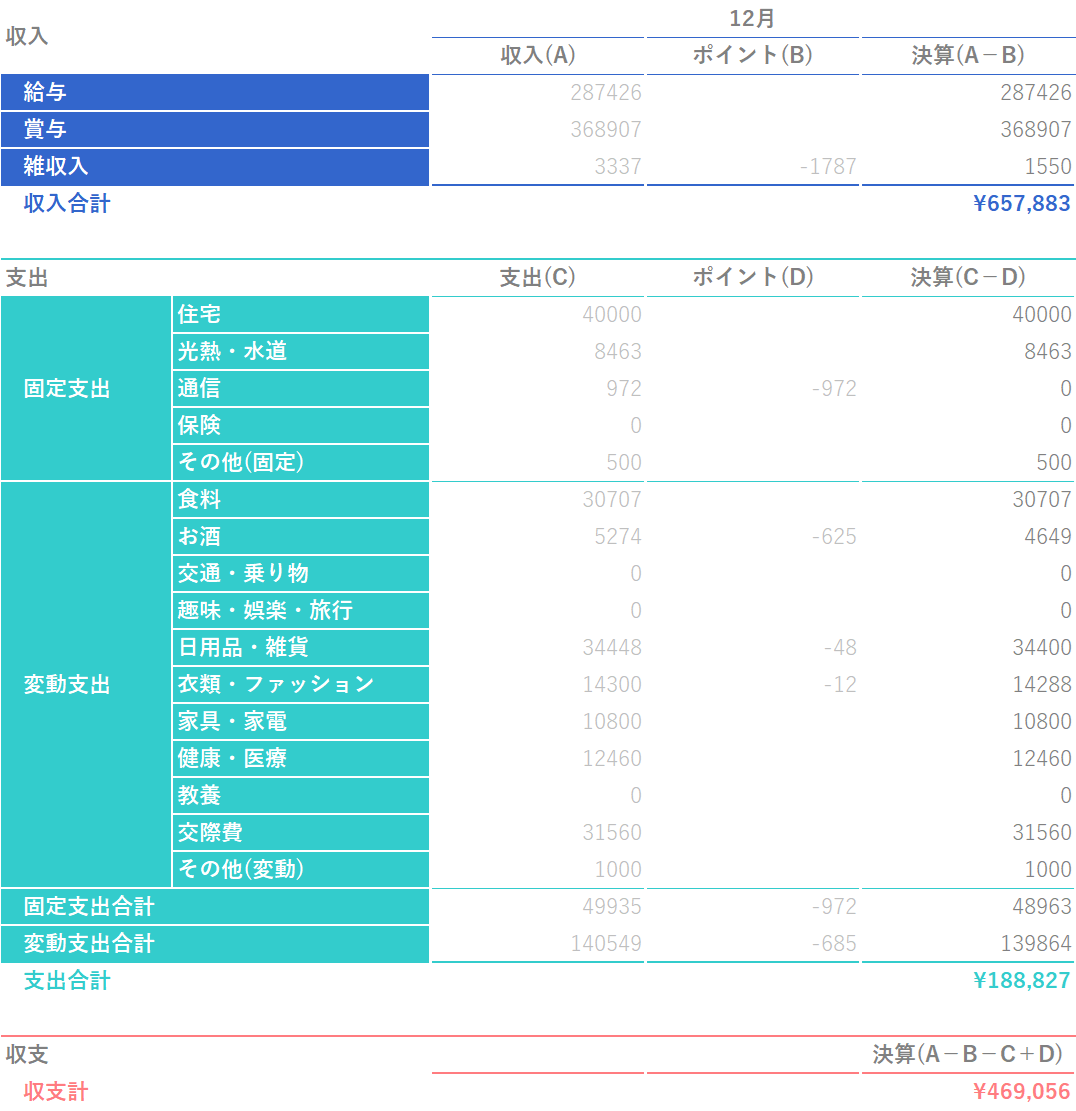Image resolution: width=1076 pixels, height=1111 pixels.
Task: Click the 収入合計 total ¥657,883
Action: coord(1020,204)
